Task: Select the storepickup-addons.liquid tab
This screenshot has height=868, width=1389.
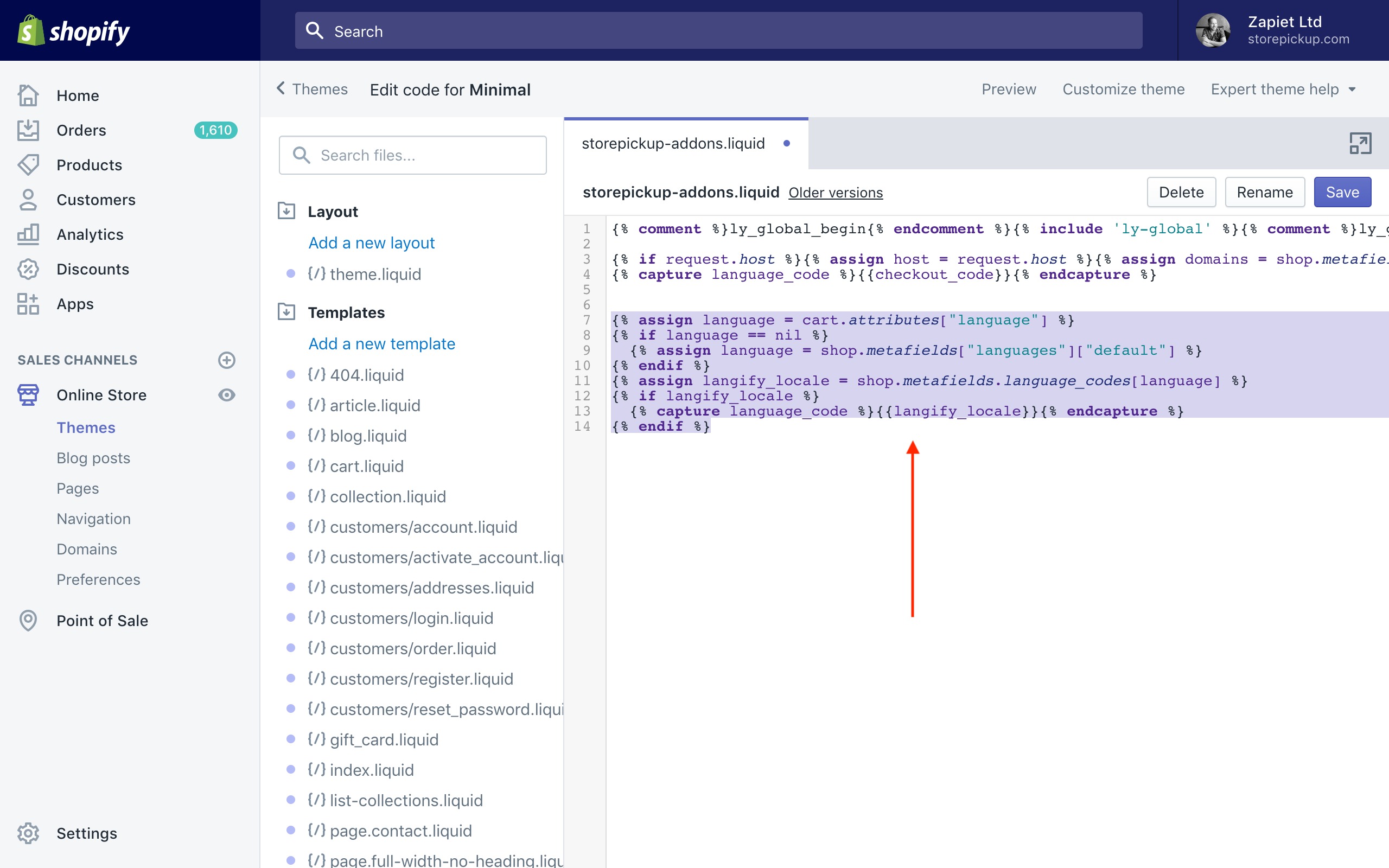Action: click(x=673, y=144)
